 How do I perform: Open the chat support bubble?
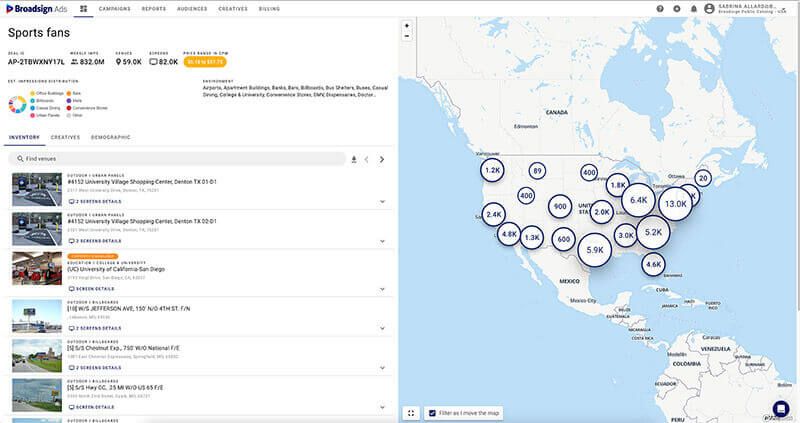781,409
